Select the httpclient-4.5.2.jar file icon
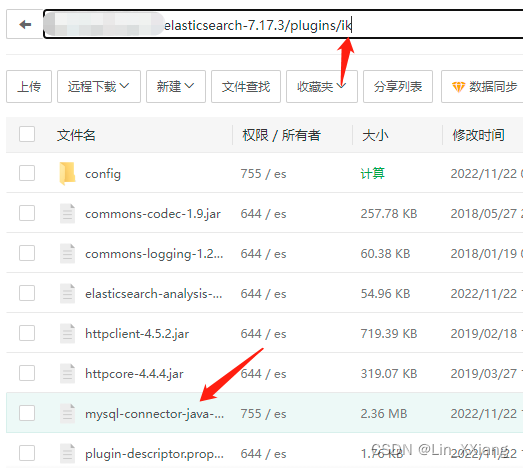The width and height of the screenshot is (523, 468). click(x=67, y=334)
